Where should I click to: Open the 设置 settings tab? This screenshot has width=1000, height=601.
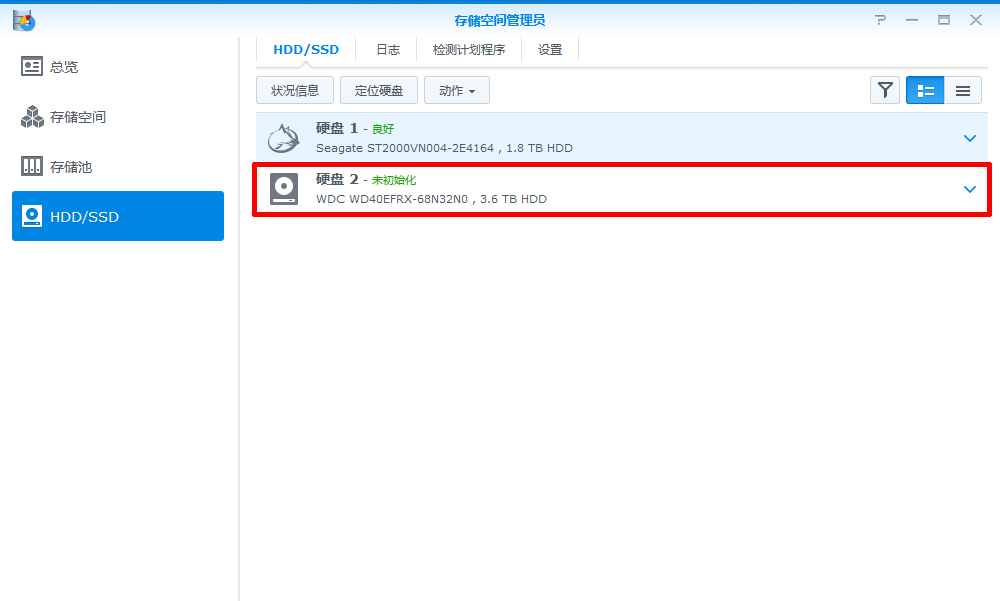[550, 50]
